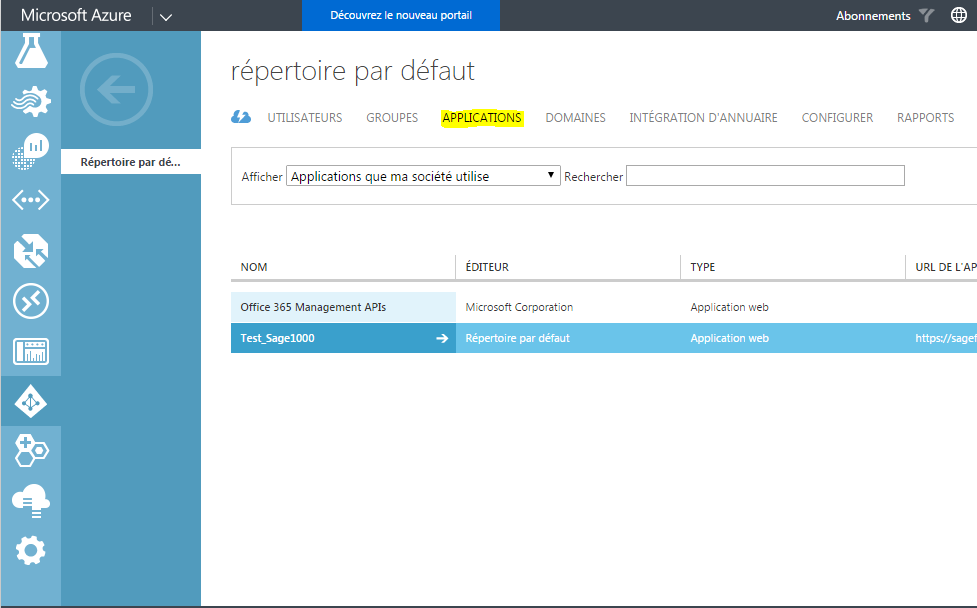Click inside the Rechercher search field
977x608 pixels.
coord(765,176)
